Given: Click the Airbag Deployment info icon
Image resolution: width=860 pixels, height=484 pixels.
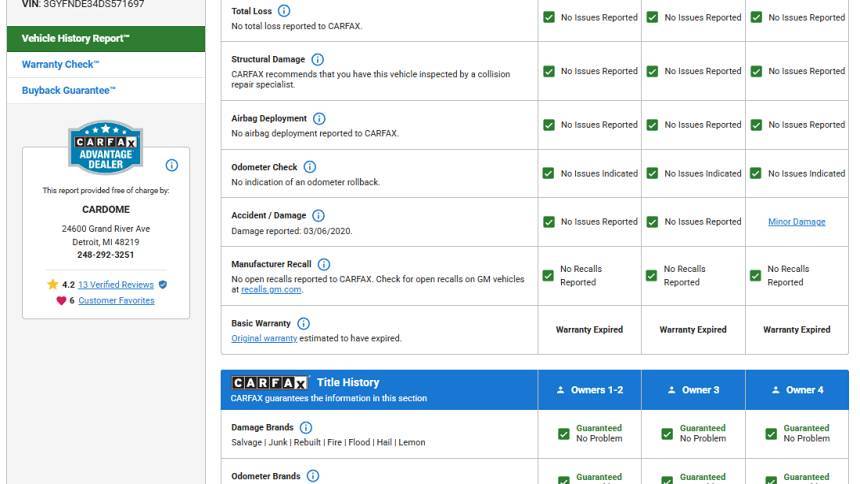Looking at the screenshot, I should click(319, 119).
